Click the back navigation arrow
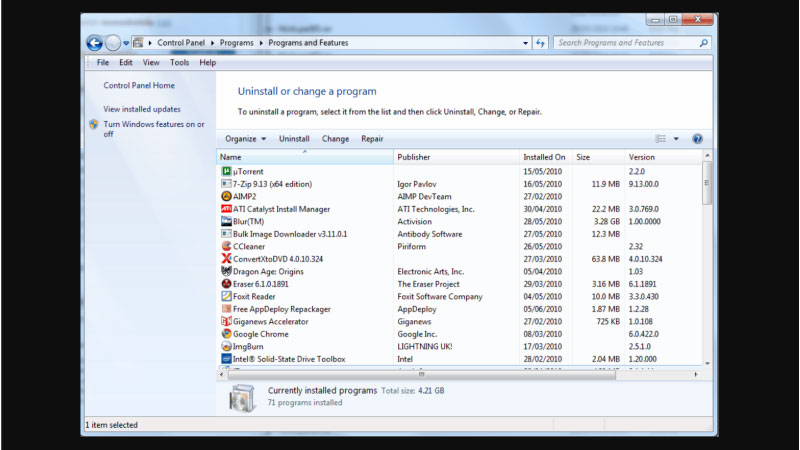Image resolution: width=800 pixels, height=450 pixels. [x=94, y=43]
